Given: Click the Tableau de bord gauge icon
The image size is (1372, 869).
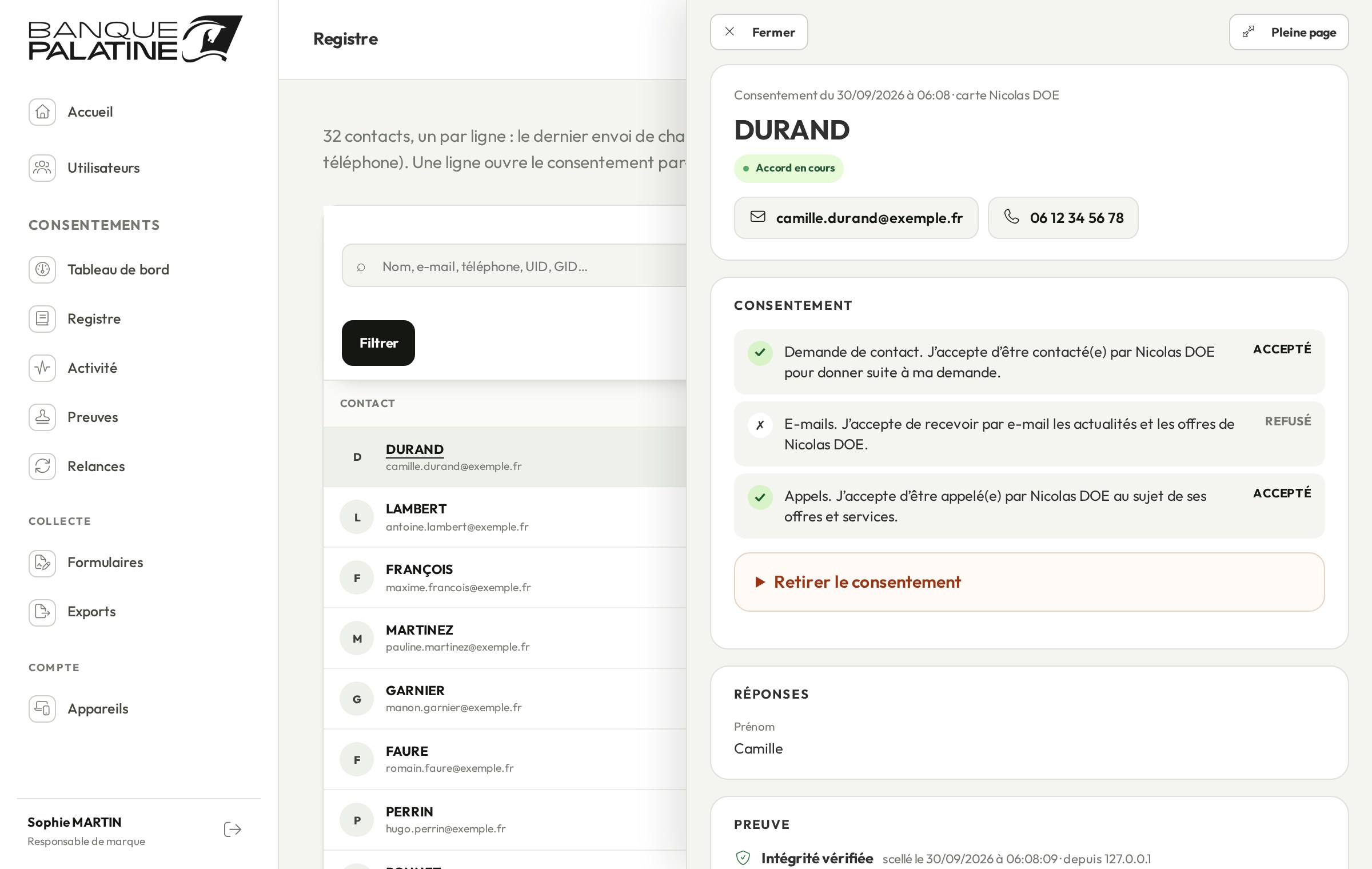Looking at the screenshot, I should click(42, 270).
